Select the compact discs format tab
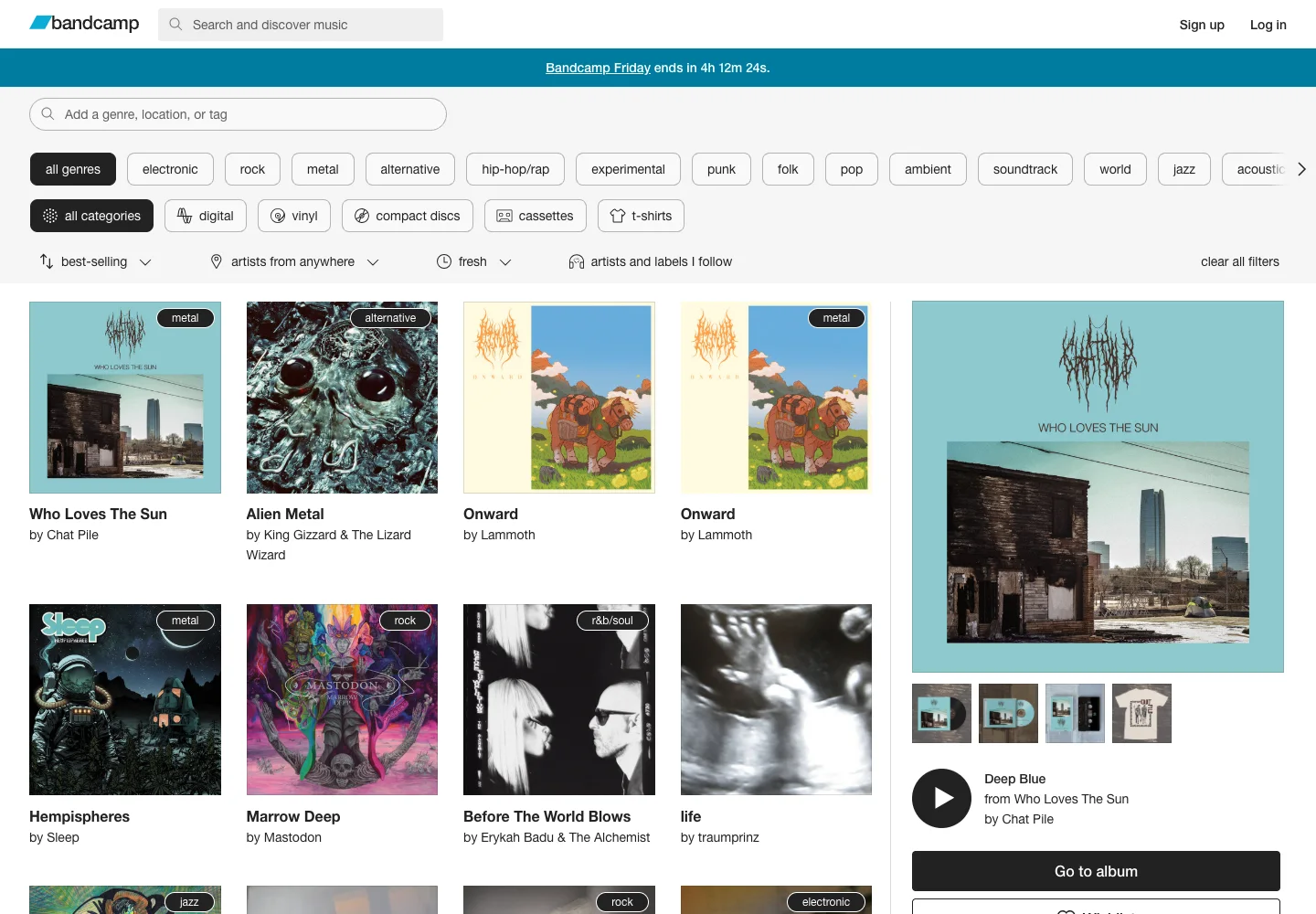Image resolution: width=1316 pixels, height=914 pixels. 408,216
